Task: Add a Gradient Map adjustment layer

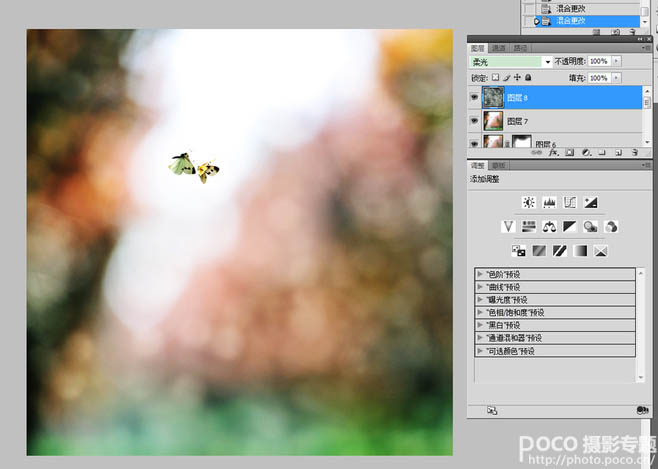Action: 580,251
